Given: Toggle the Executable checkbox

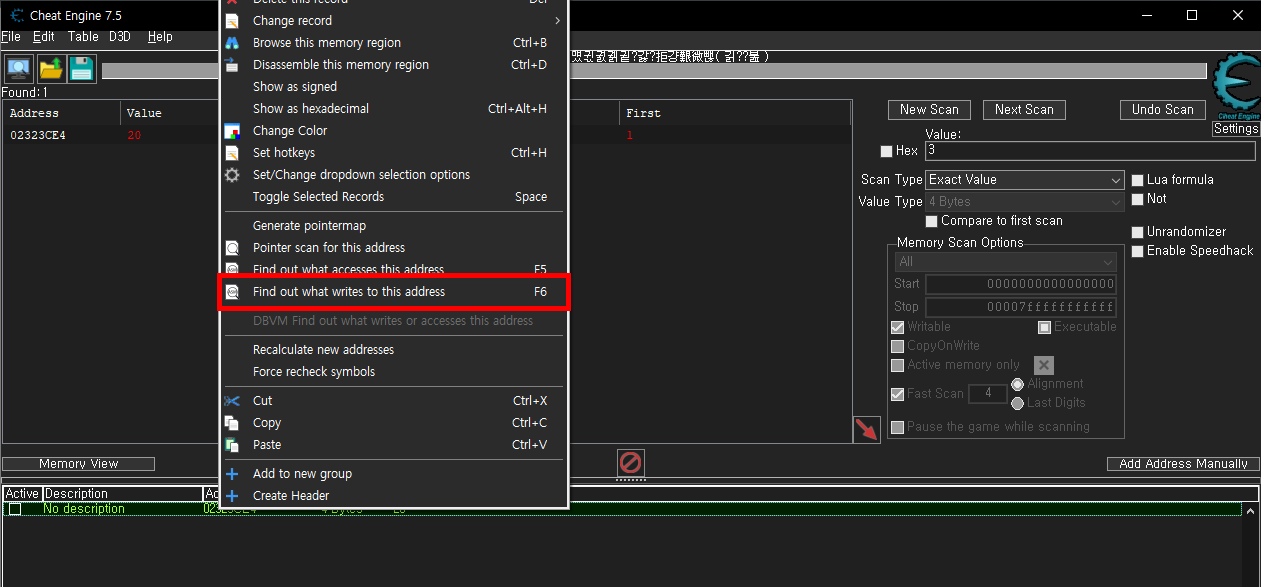Looking at the screenshot, I should coord(1044,327).
